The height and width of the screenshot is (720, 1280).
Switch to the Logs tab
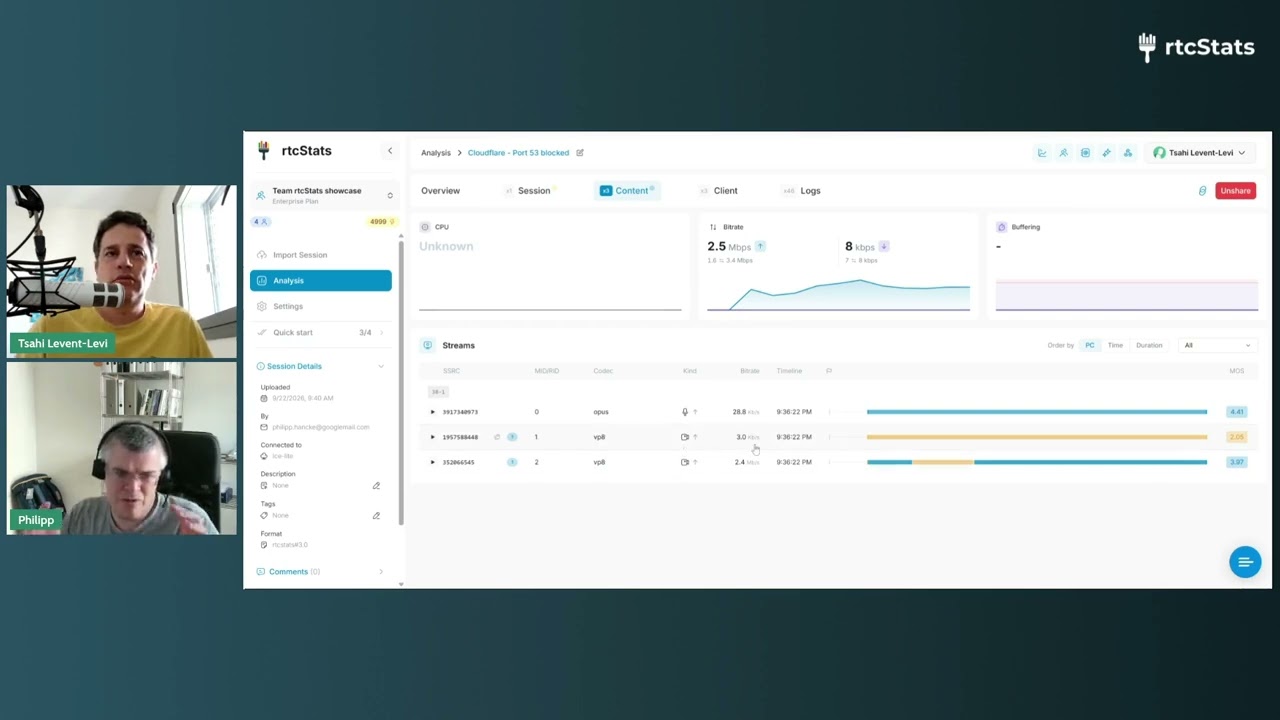(x=802, y=191)
